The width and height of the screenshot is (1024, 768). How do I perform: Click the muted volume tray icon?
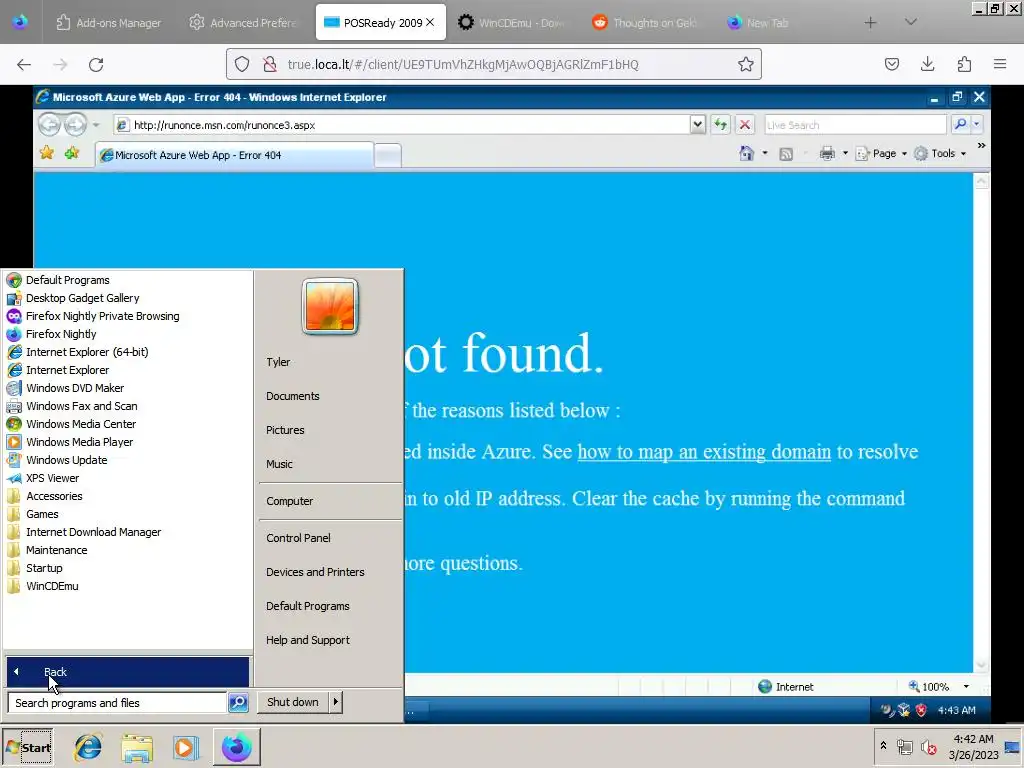click(928, 747)
